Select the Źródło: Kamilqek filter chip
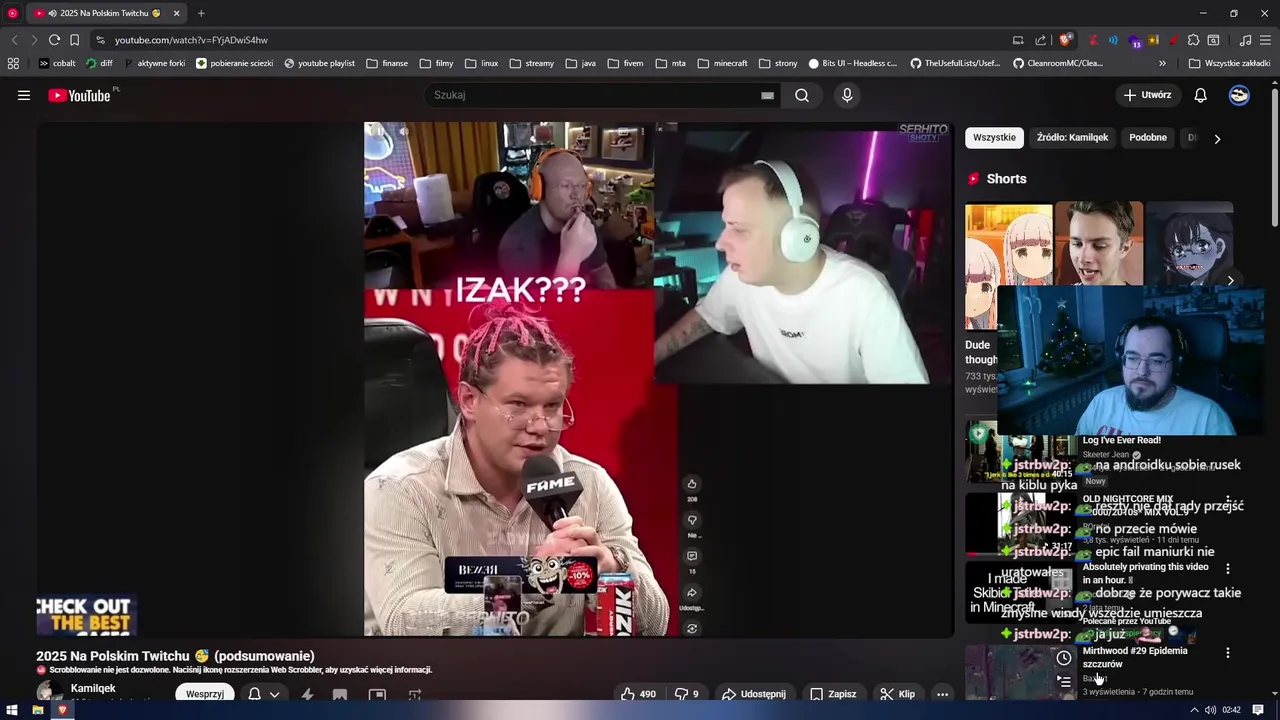Viewport: 1280px width, 720px height. pyautogui.click(x=1072, y=138)
